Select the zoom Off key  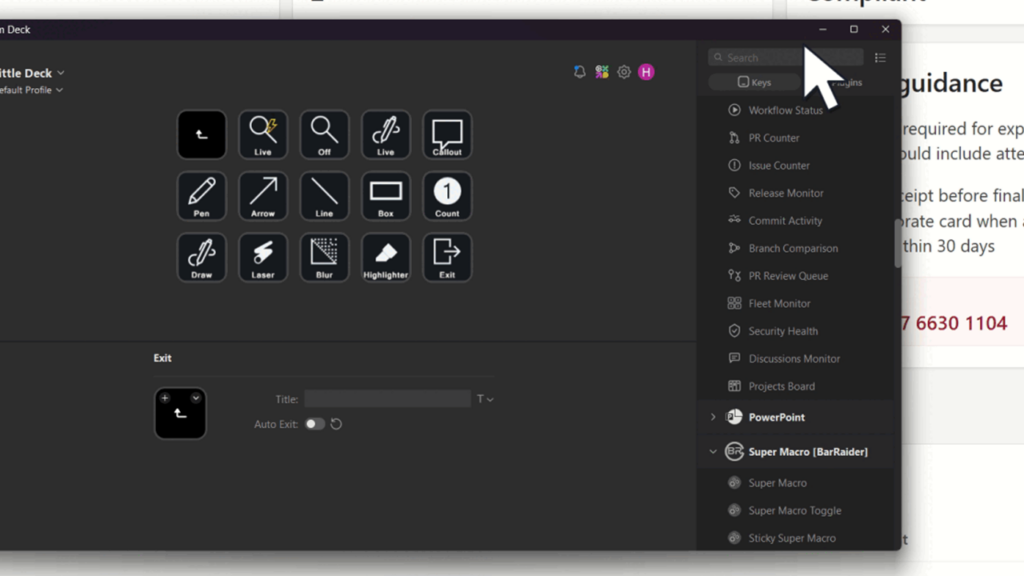[324, 135]
